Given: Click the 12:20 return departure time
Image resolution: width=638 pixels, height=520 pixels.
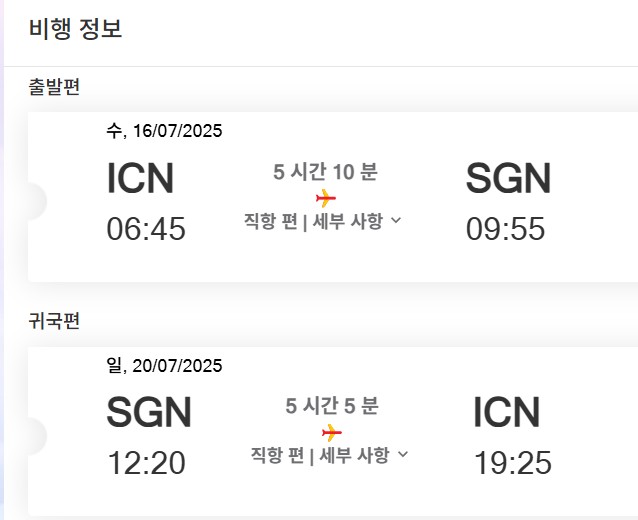Looking at the screenshot, I should point(146,463).
